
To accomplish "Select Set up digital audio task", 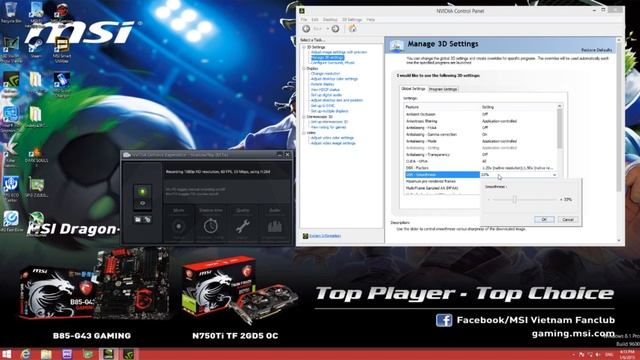I will click(326, 95).
